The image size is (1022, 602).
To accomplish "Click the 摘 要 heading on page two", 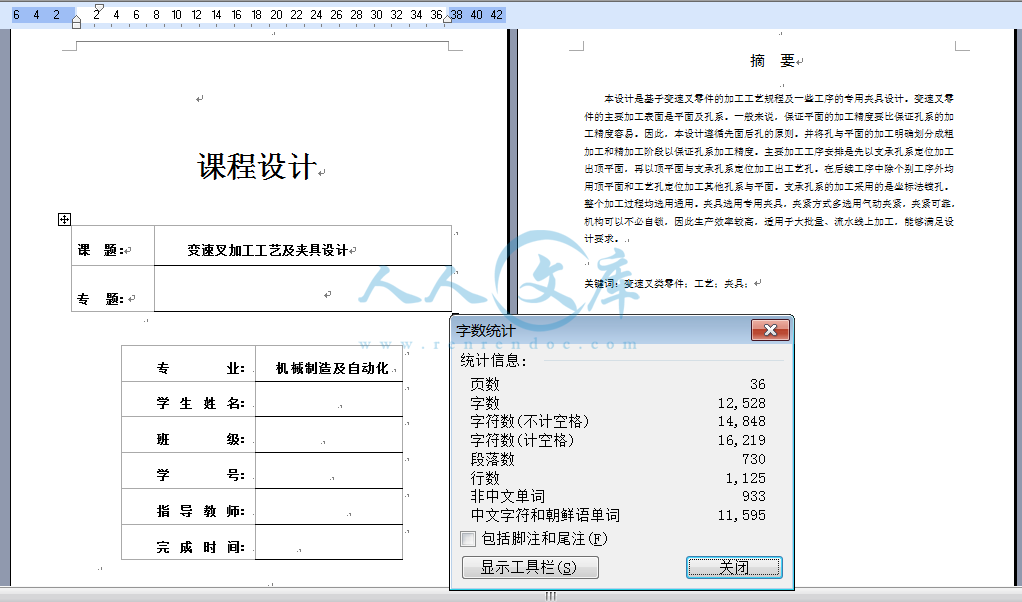I will click(772, 61).
